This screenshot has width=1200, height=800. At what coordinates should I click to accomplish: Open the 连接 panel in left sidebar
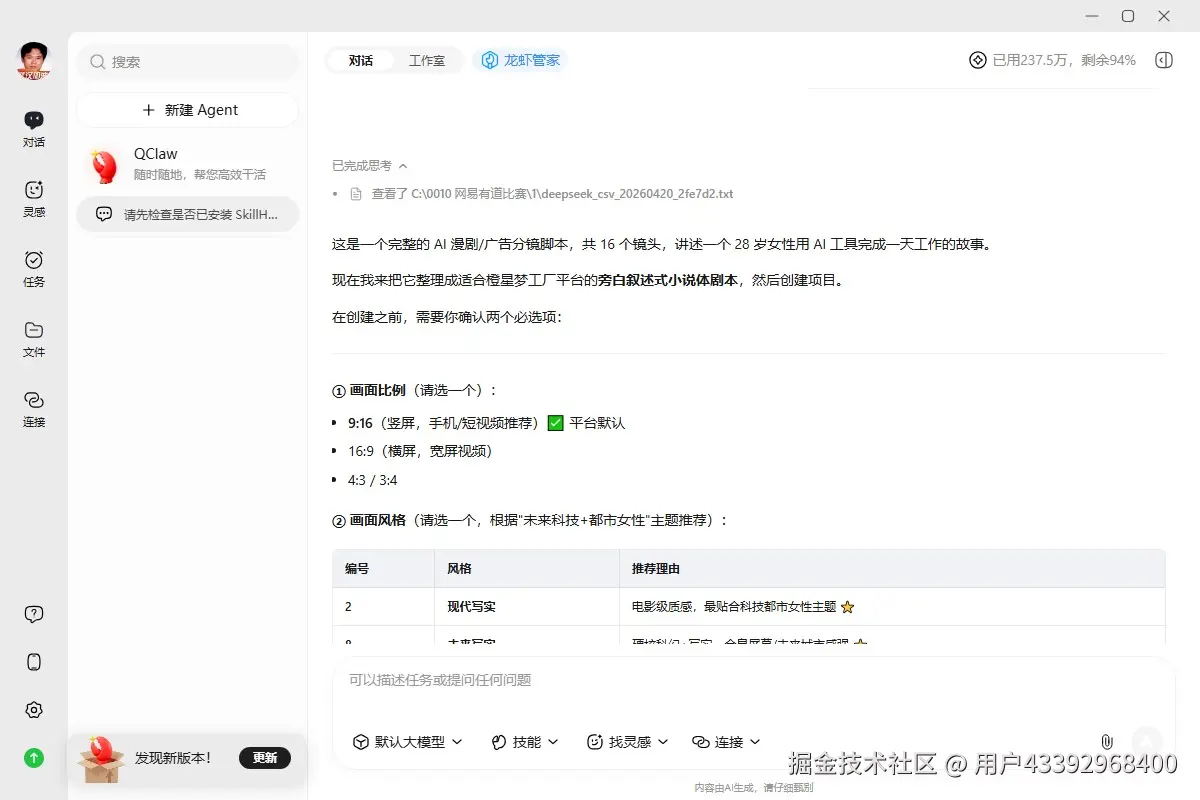point(34,410)
